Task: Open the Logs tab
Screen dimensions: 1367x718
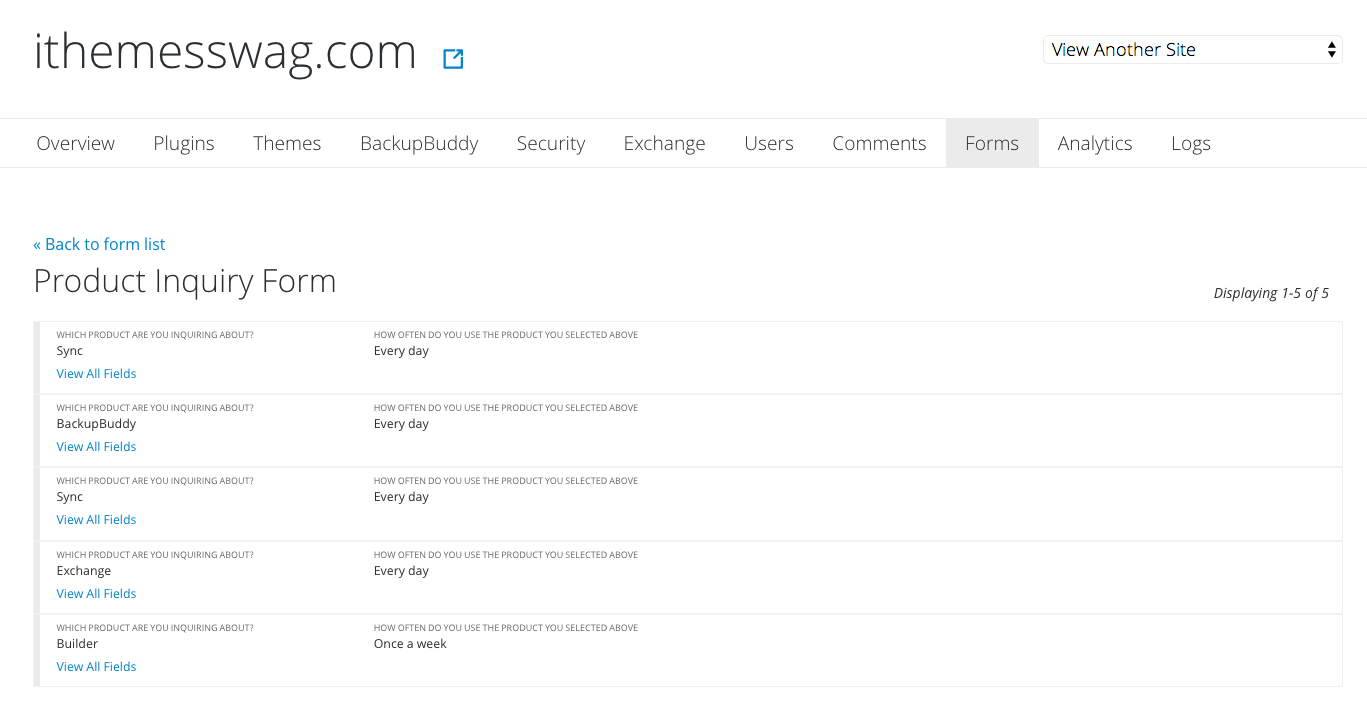Action: pyautogui.click(x=1191, y=143)
